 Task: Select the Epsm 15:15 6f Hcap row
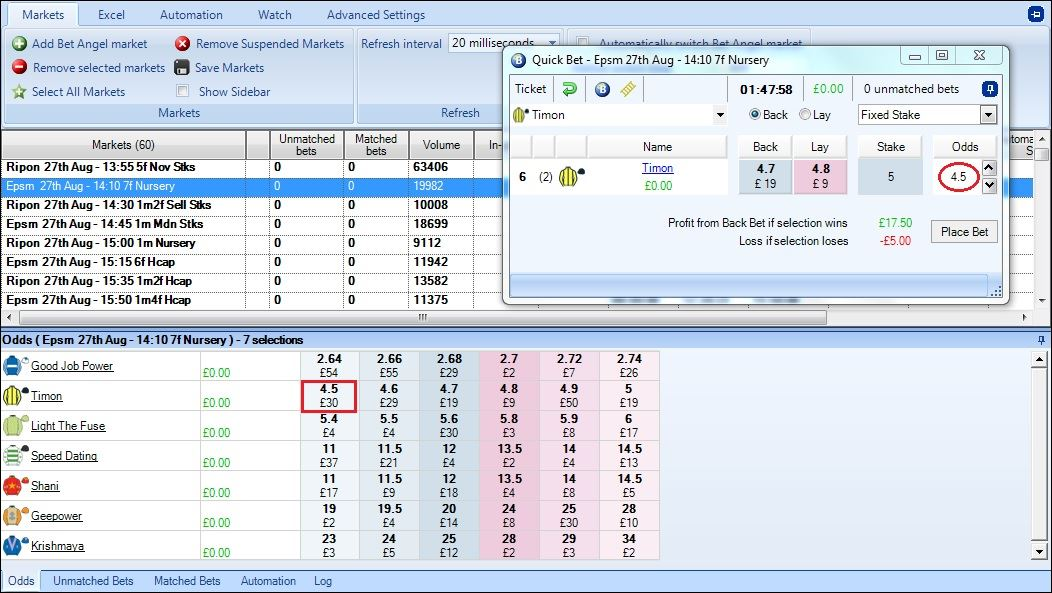click(254, 262)
